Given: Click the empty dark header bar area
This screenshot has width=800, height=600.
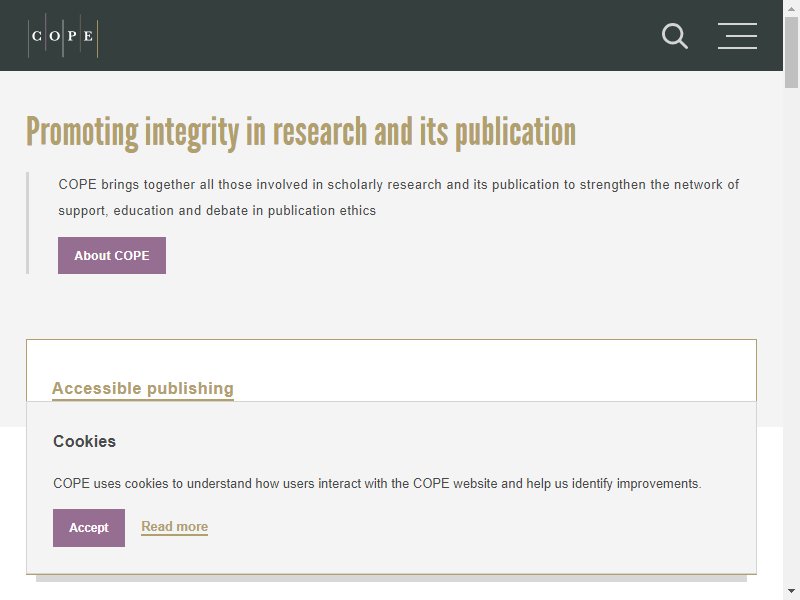Looking at the screenshot, I should (378, 36).
